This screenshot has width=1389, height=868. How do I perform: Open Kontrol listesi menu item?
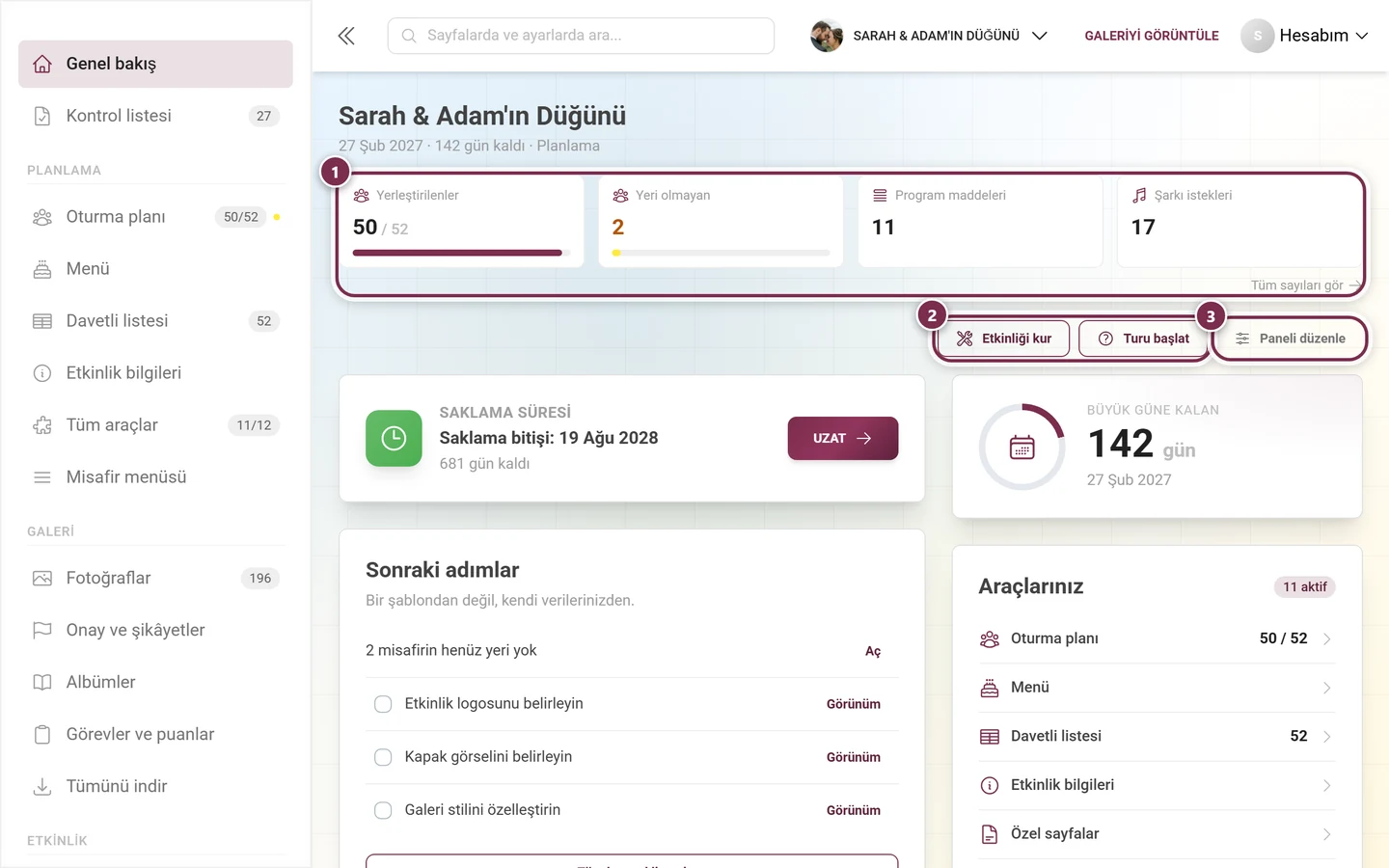pos(155,116)
